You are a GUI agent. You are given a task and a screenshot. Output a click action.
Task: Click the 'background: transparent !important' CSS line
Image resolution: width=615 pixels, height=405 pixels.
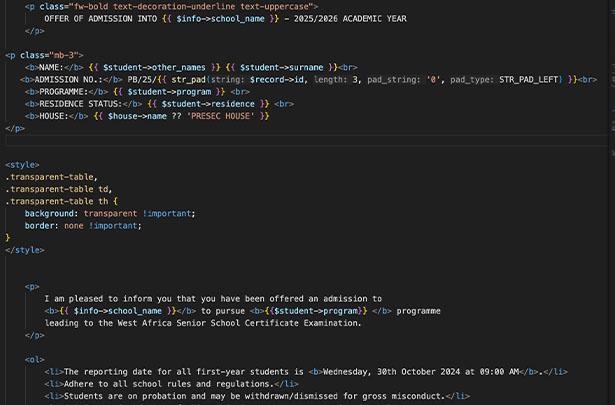[x=110, y=213]
